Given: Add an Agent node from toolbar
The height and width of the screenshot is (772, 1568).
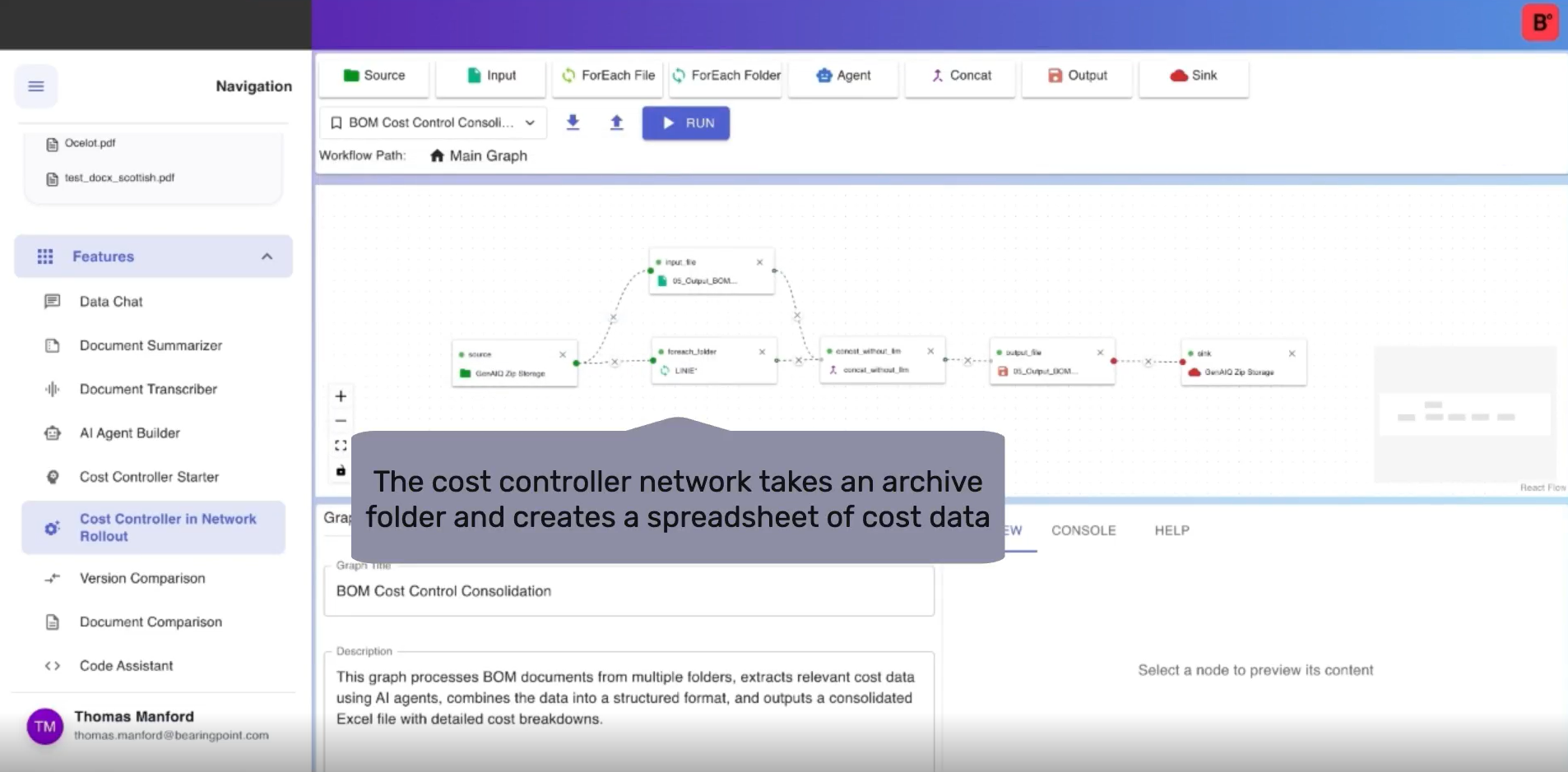Looking at the screenshot, I should (843, 76).
